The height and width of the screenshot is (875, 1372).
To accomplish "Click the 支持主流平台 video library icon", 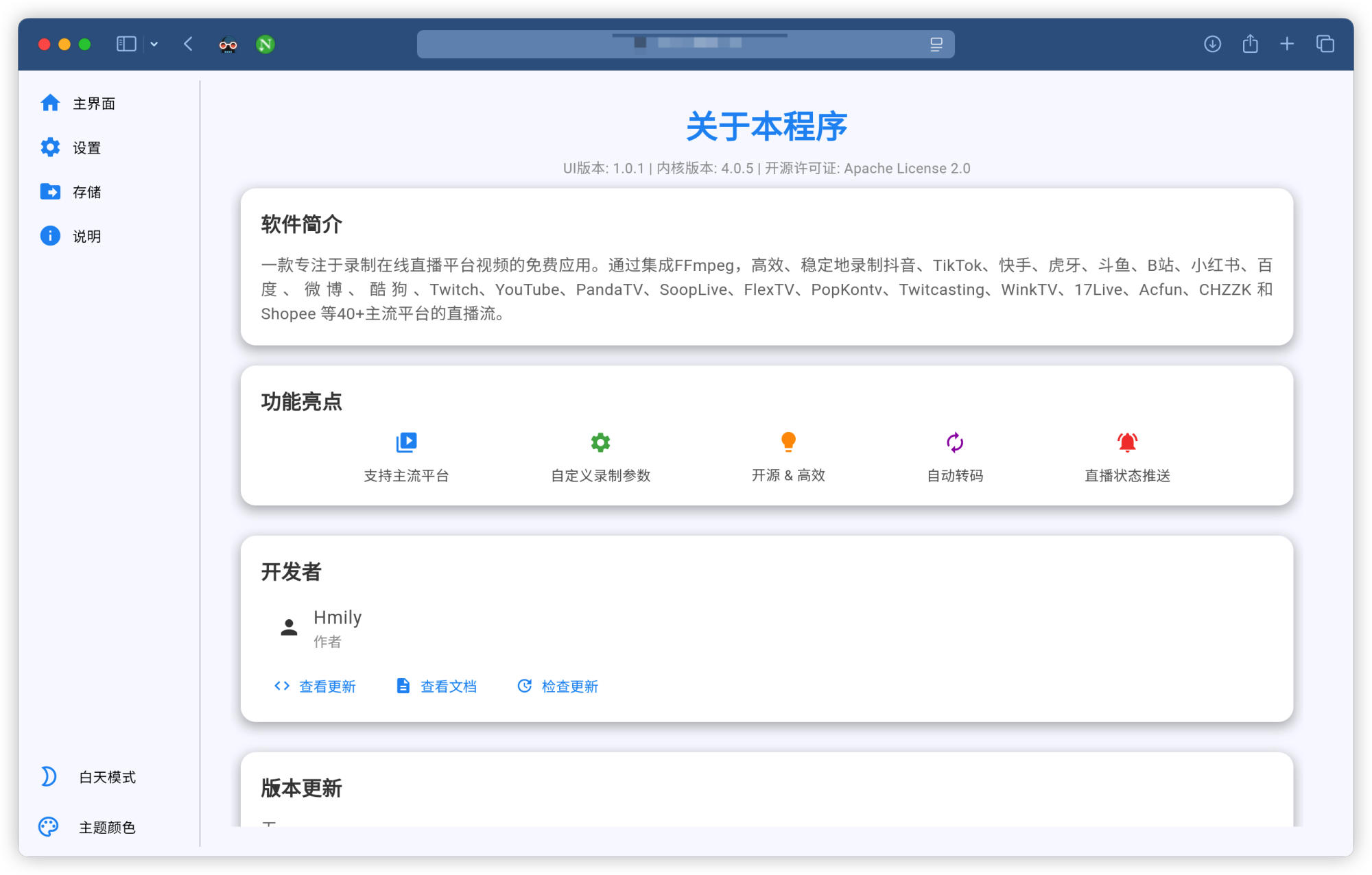I will click(x=407, y=442).
